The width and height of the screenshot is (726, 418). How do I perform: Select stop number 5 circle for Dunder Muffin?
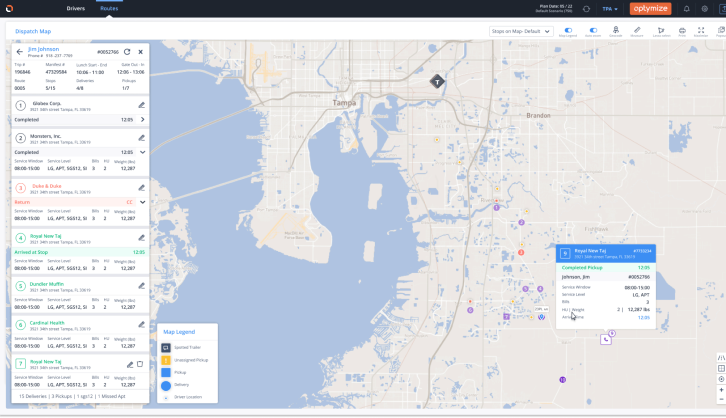(x=20, y=286)
